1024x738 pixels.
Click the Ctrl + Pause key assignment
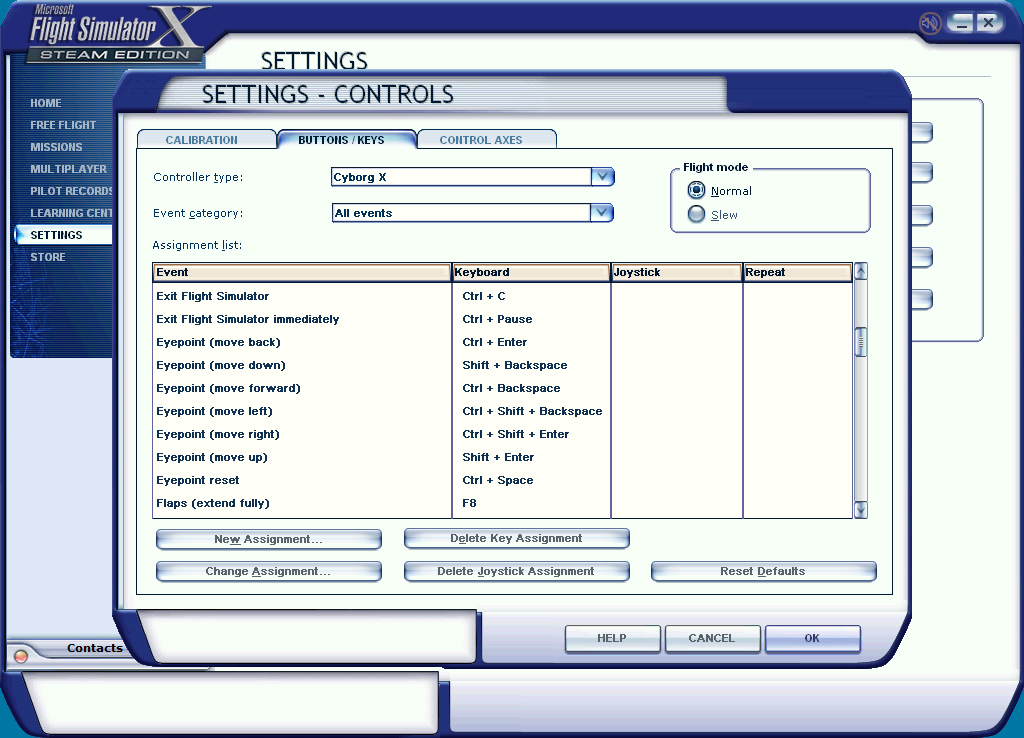coord(498,319)
